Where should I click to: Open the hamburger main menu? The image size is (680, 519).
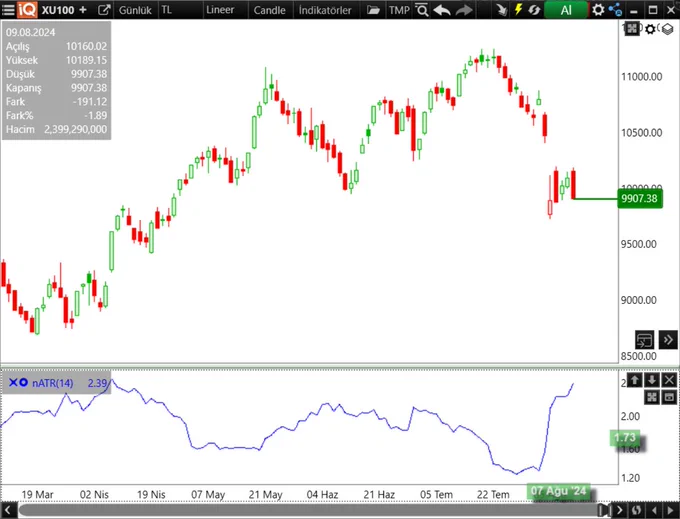pos(8,9)
